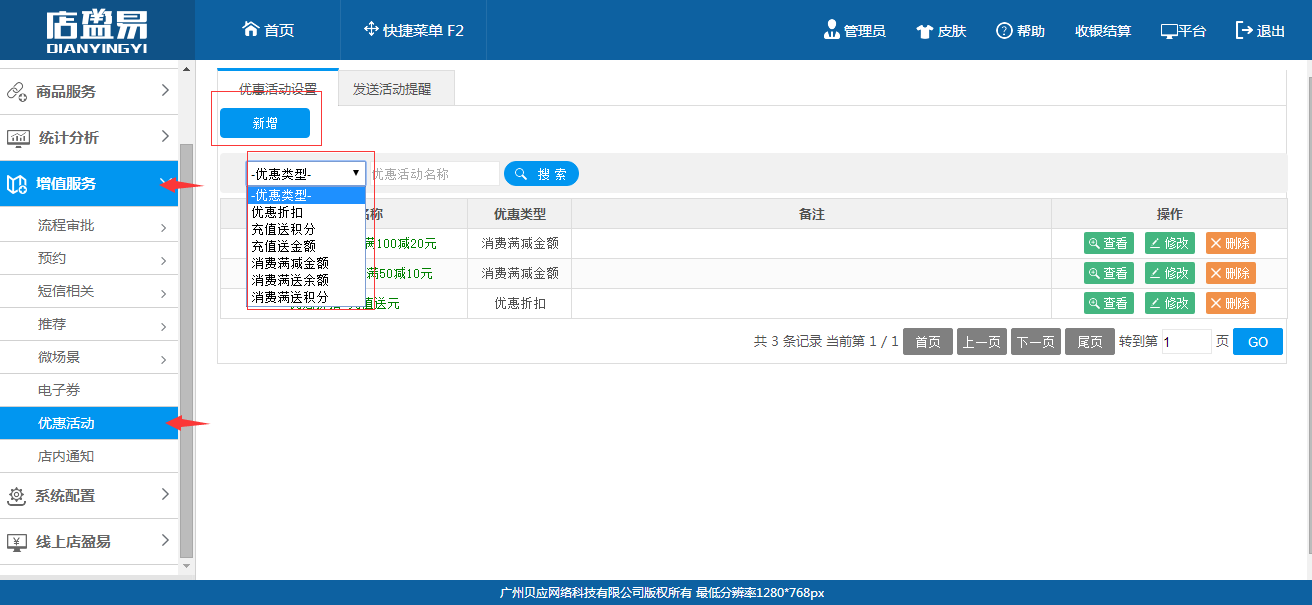Screen dimensions: 1312x605
Task: Click the 备注 column header
Action: click(x=811, y=214)
